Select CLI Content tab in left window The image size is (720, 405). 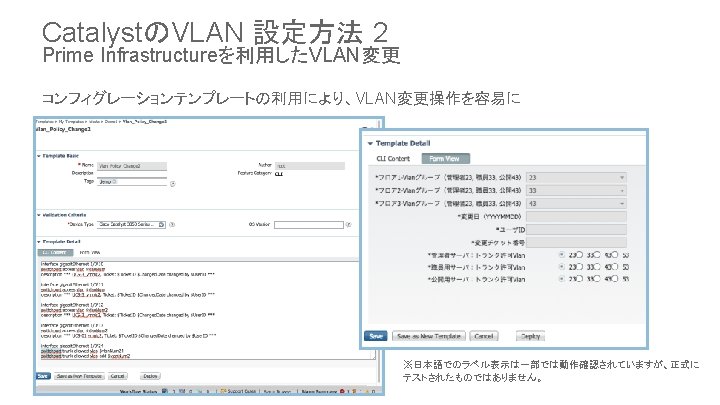pyautogui.click(x=55, y=253)
